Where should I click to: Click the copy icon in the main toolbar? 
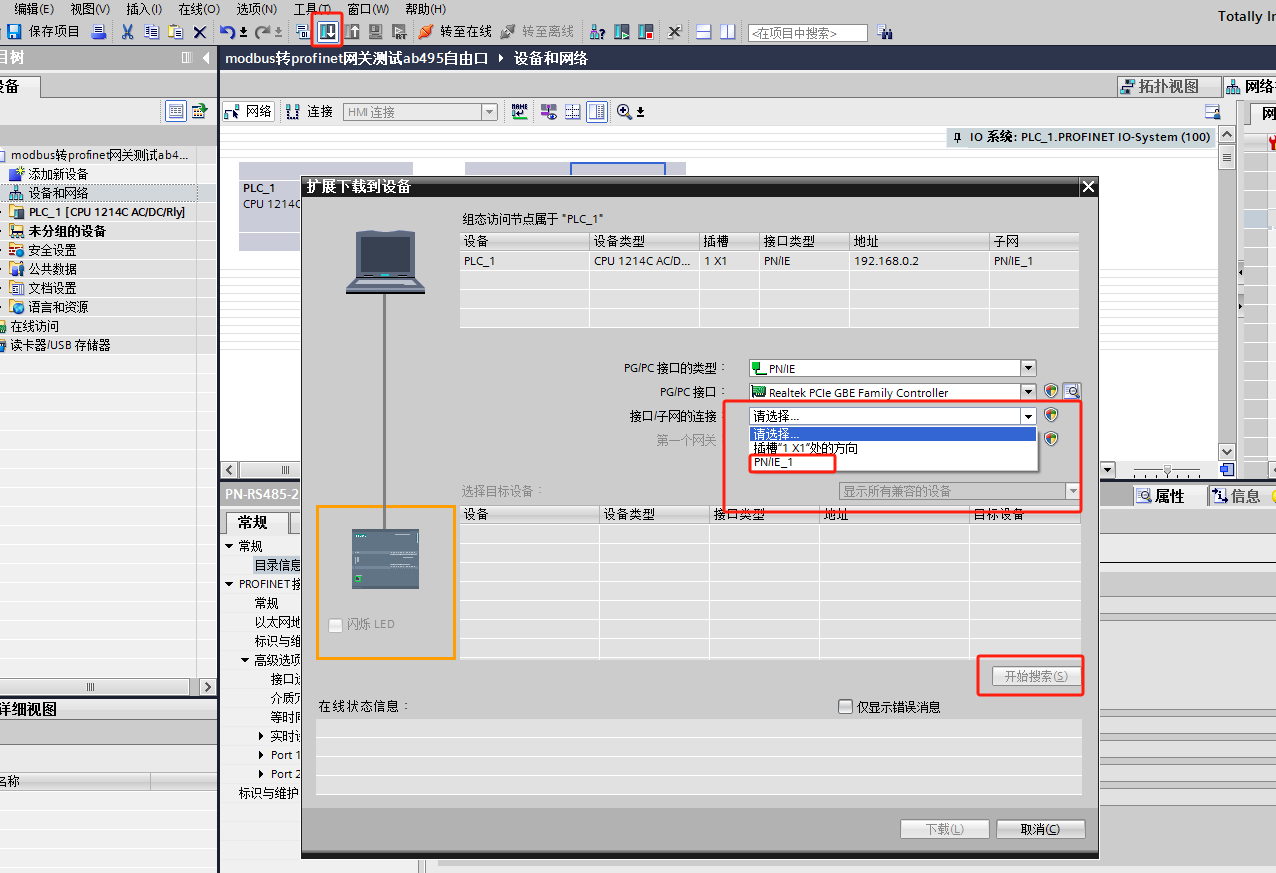coord(151,32)
